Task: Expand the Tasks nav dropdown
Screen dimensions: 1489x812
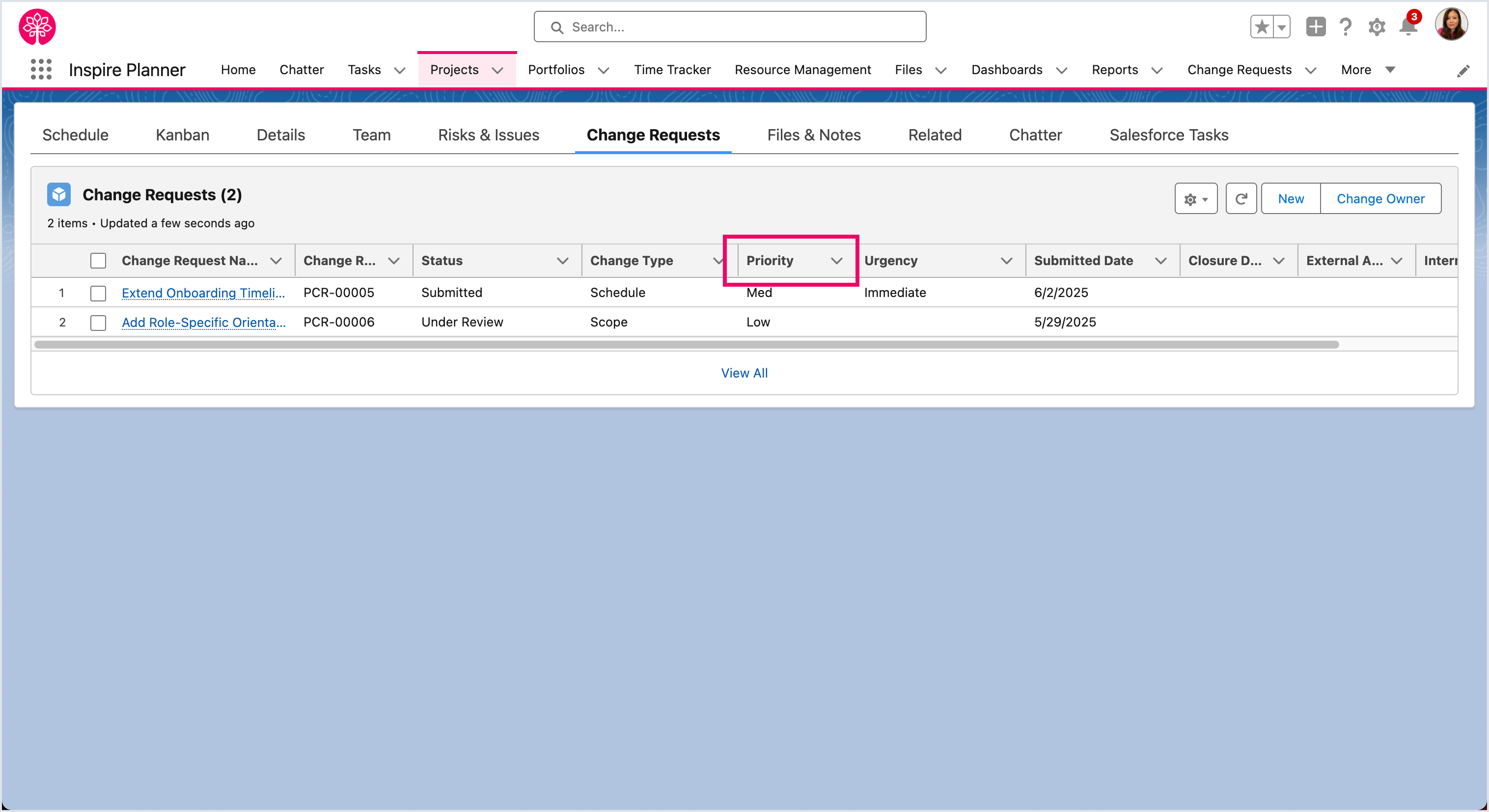Action: click(x=399, y=70)
